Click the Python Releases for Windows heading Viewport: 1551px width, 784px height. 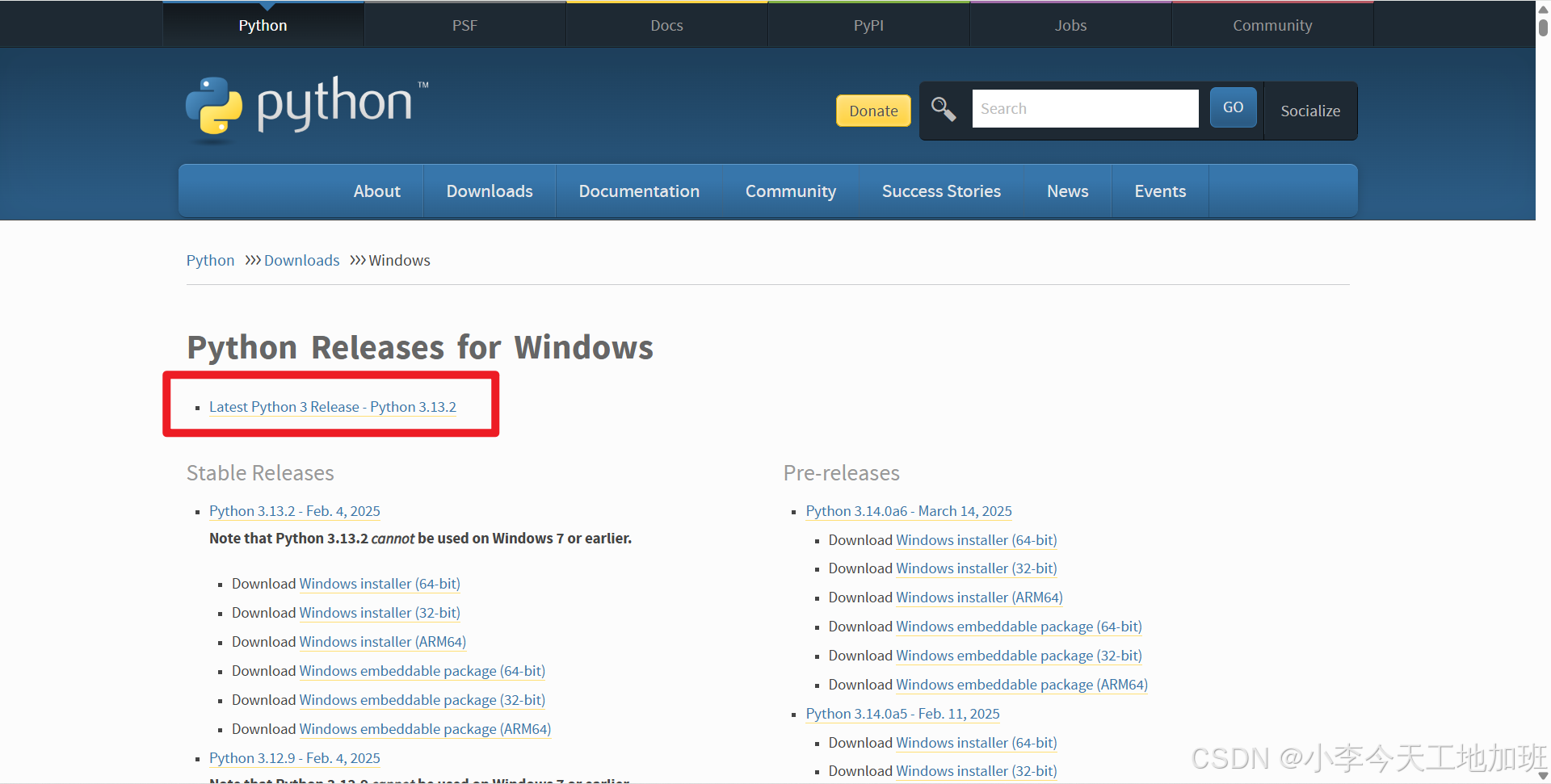[x=420, y=348]
